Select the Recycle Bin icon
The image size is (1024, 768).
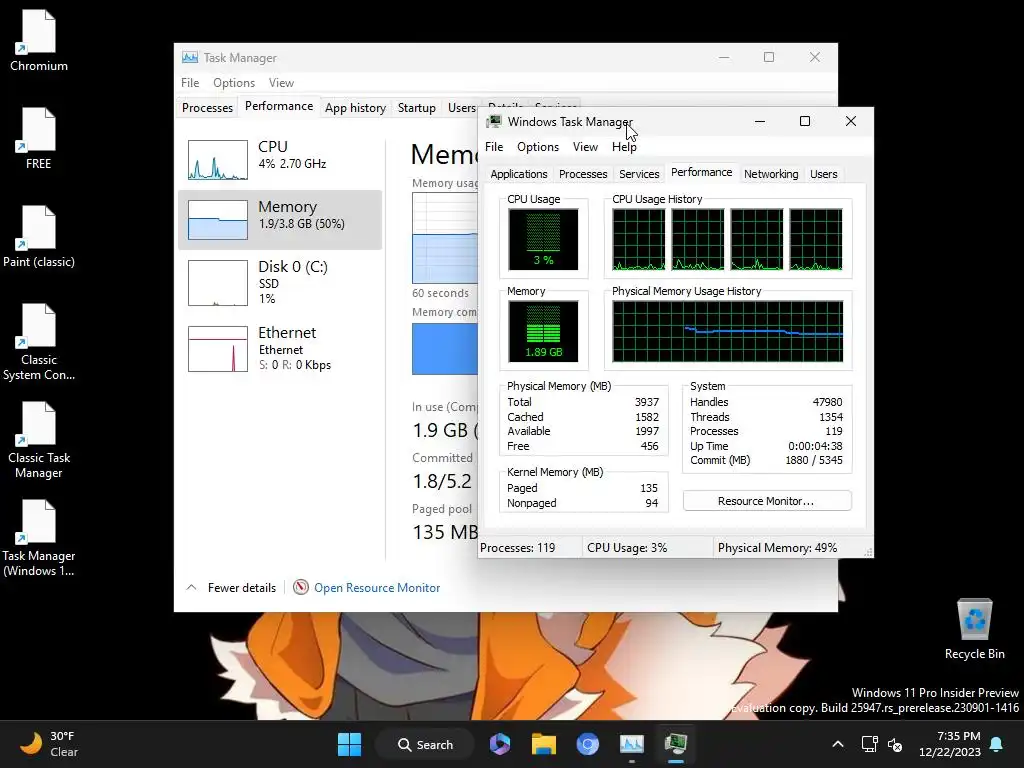(974, 629)
